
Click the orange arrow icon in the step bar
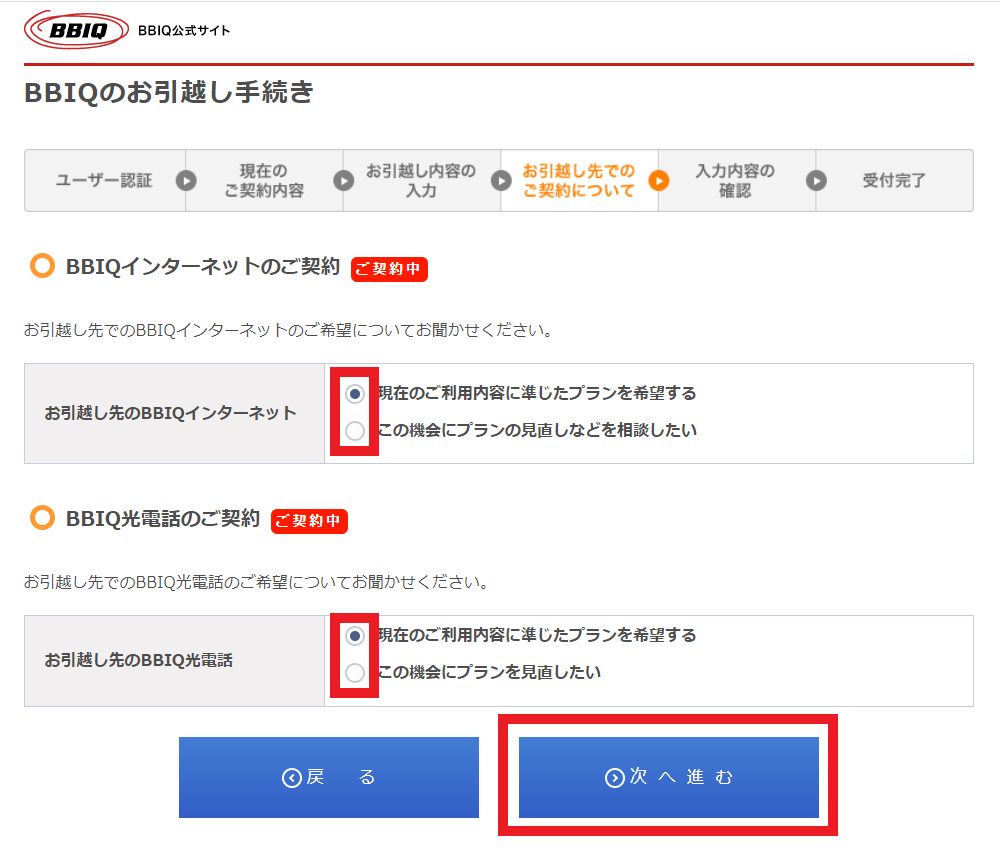(658, 181)
